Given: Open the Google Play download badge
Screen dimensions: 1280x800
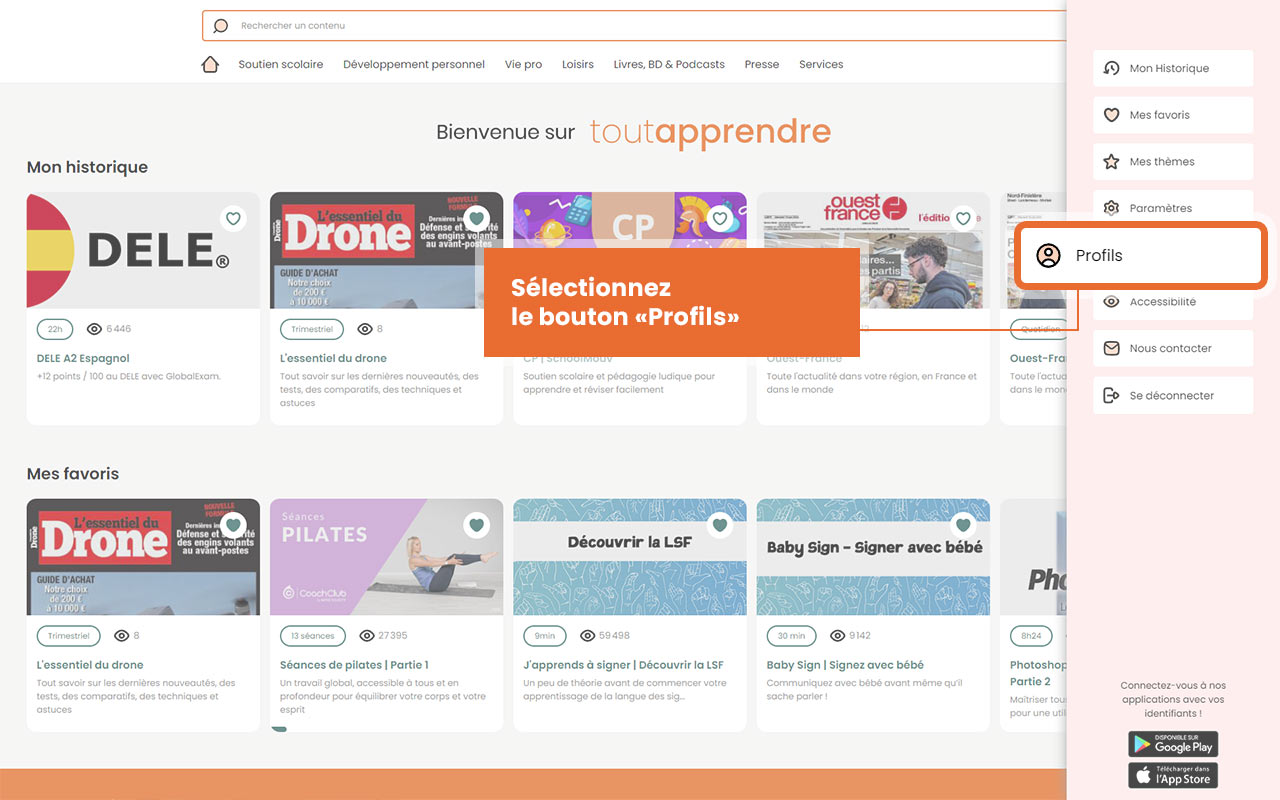Looking at the screenshot, I should click(x=1172, y=744).
